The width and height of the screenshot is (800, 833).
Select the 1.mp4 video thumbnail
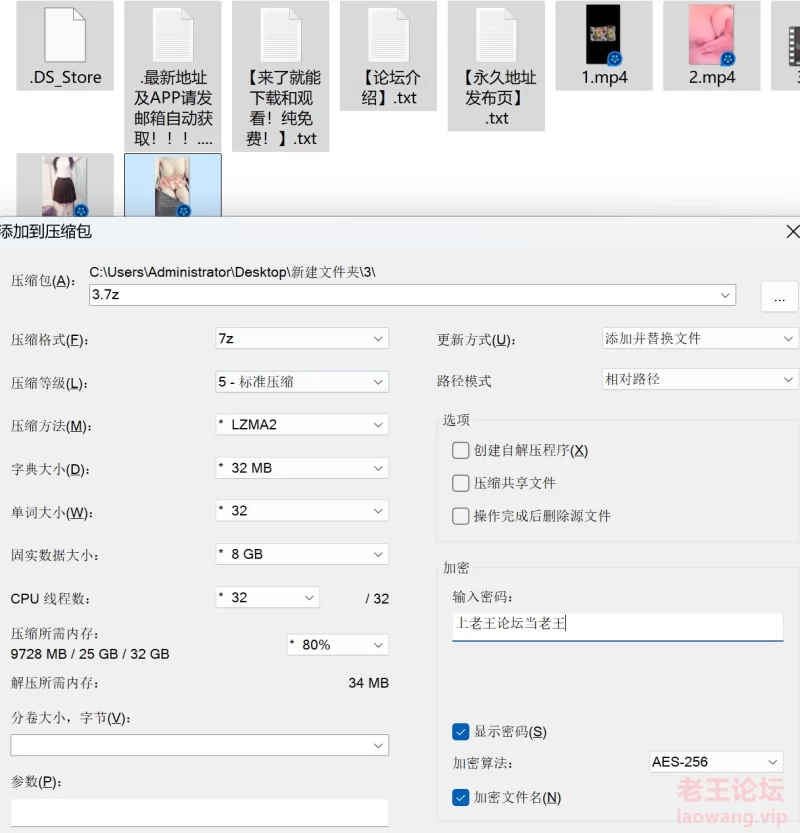click(603, 34)
